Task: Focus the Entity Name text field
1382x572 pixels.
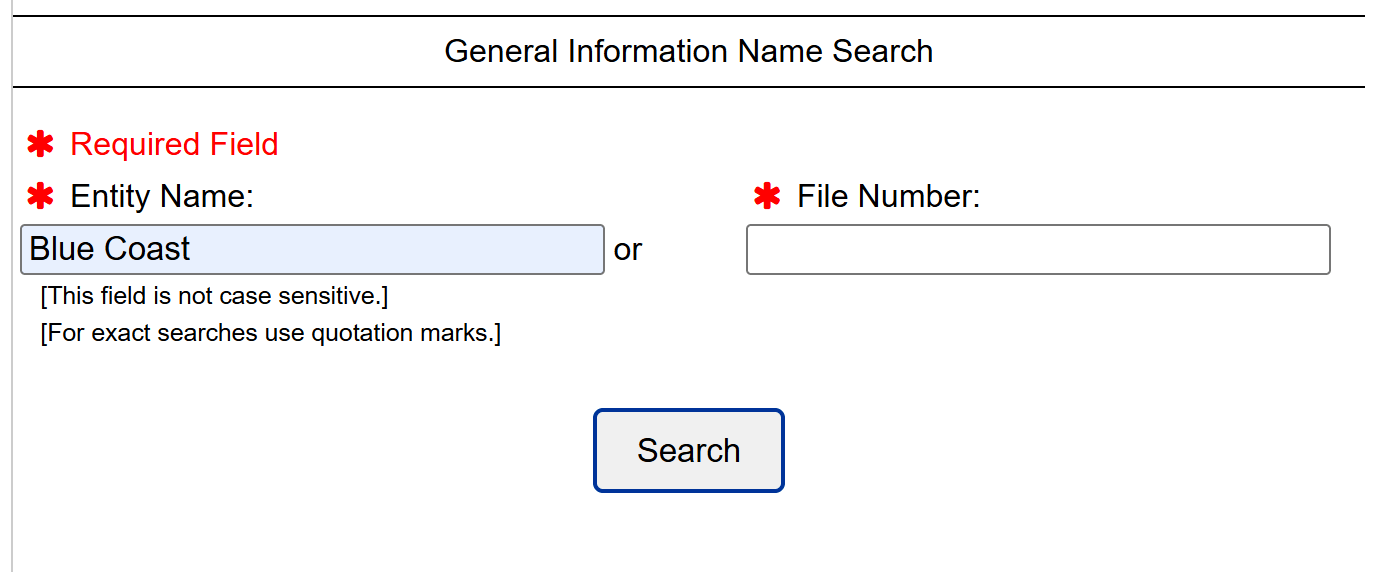Action: [312, 249]
